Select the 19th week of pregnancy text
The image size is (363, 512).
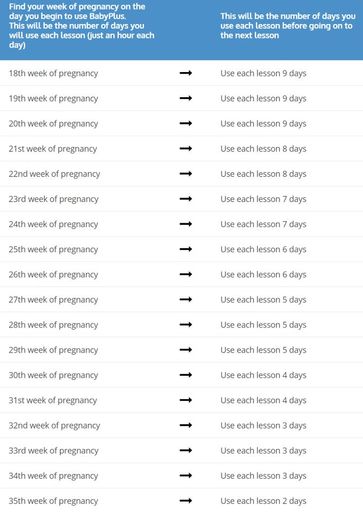tap(53, 99)
